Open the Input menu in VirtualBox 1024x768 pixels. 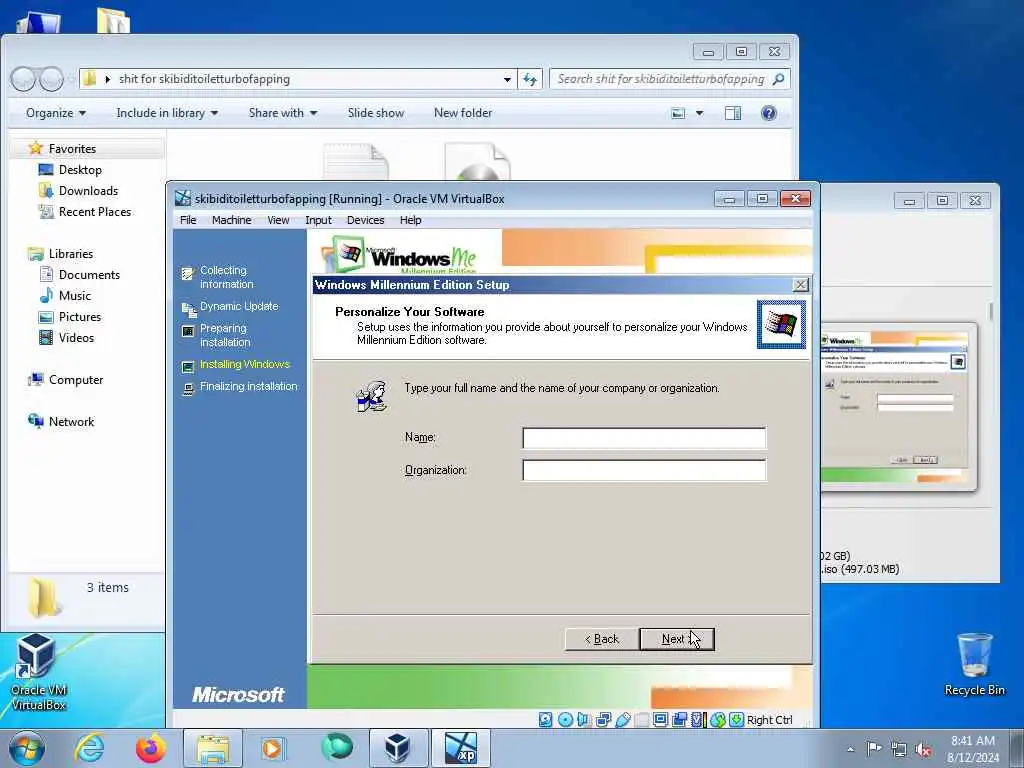coord(318,220)
